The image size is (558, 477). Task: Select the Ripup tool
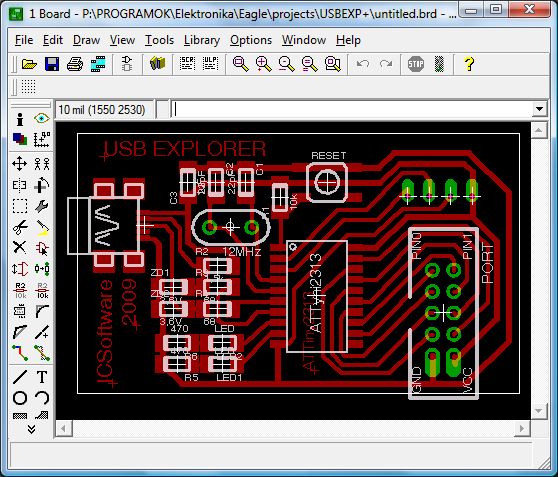[x=42, y=353]
